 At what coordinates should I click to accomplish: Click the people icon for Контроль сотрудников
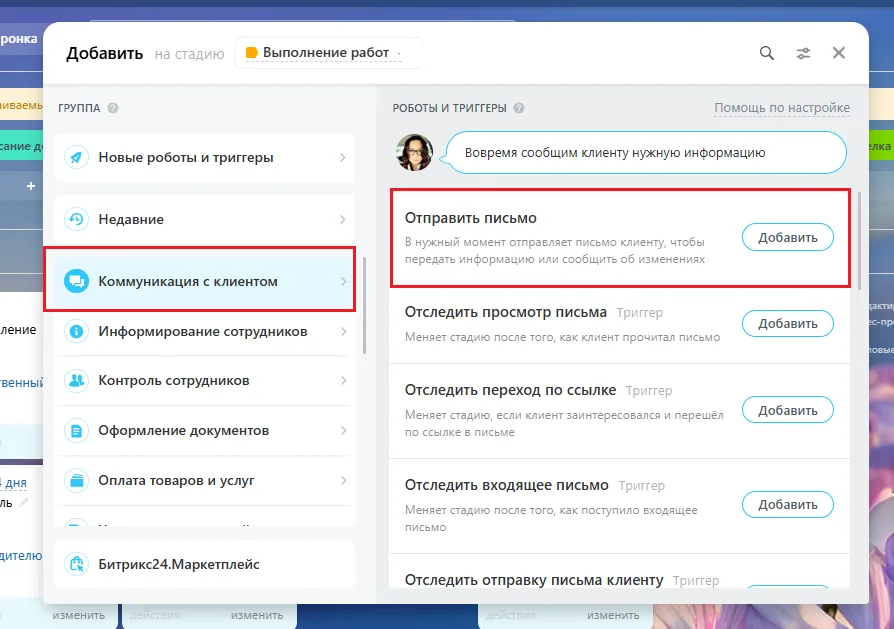tap(76, 380)
